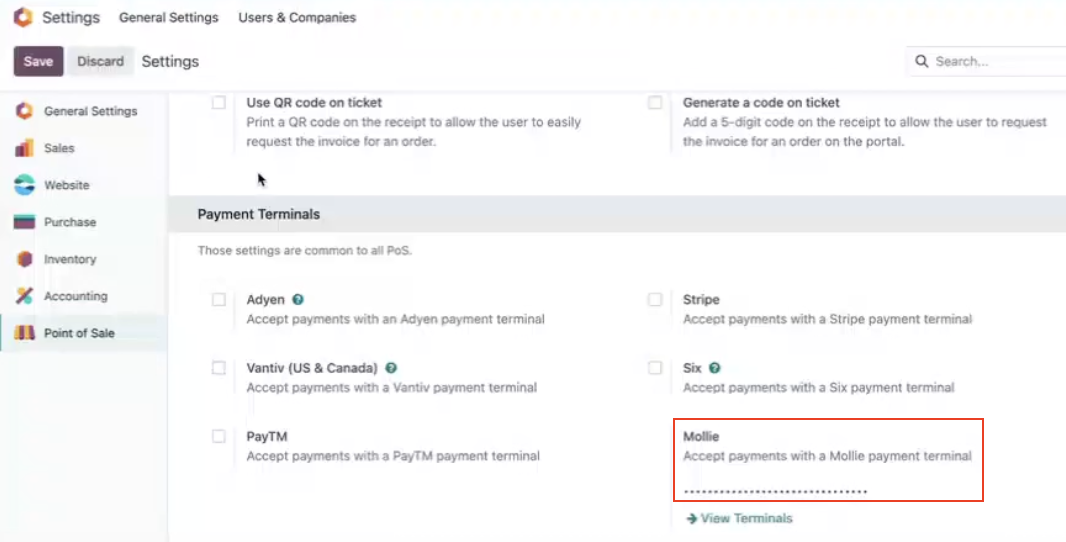Viewport: 1066px width, 542px height.
Task: Click the Odoo logo in top bar
Action: tap(23, 17)
